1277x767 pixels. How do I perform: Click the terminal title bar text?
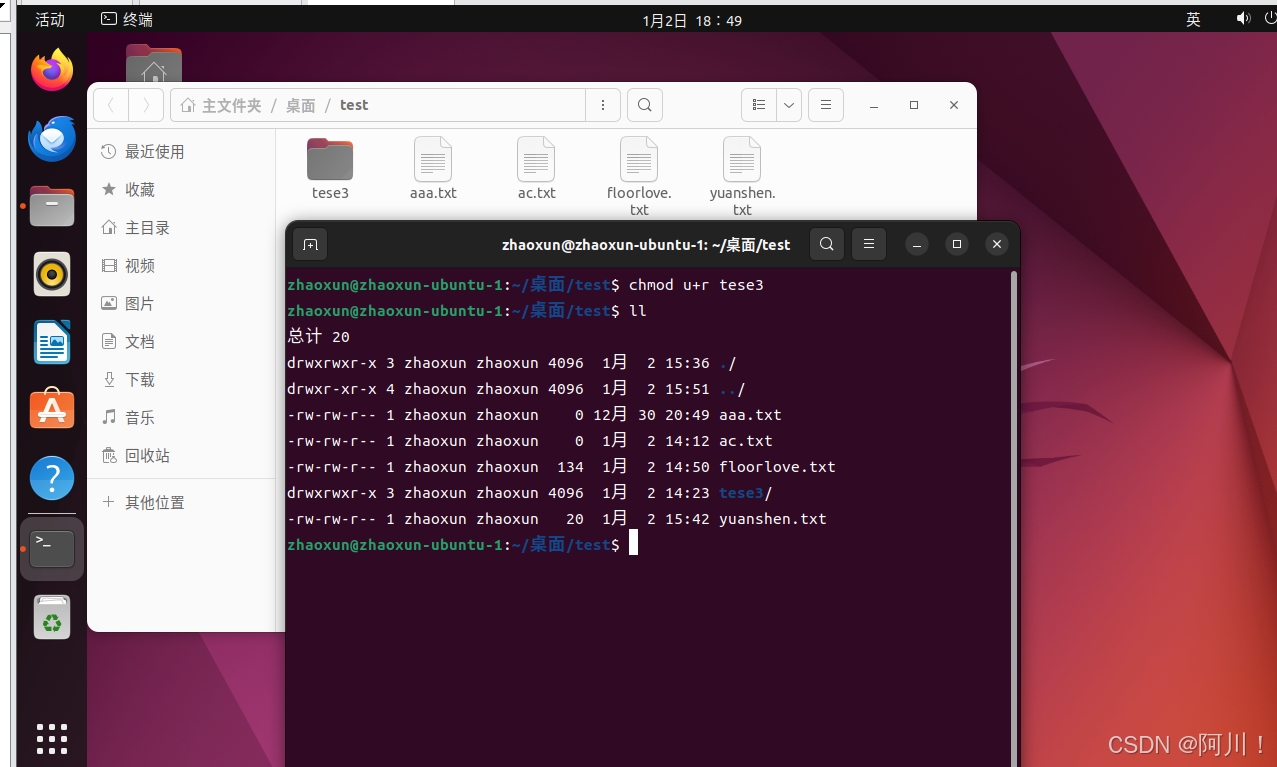(x=646, y=244)
